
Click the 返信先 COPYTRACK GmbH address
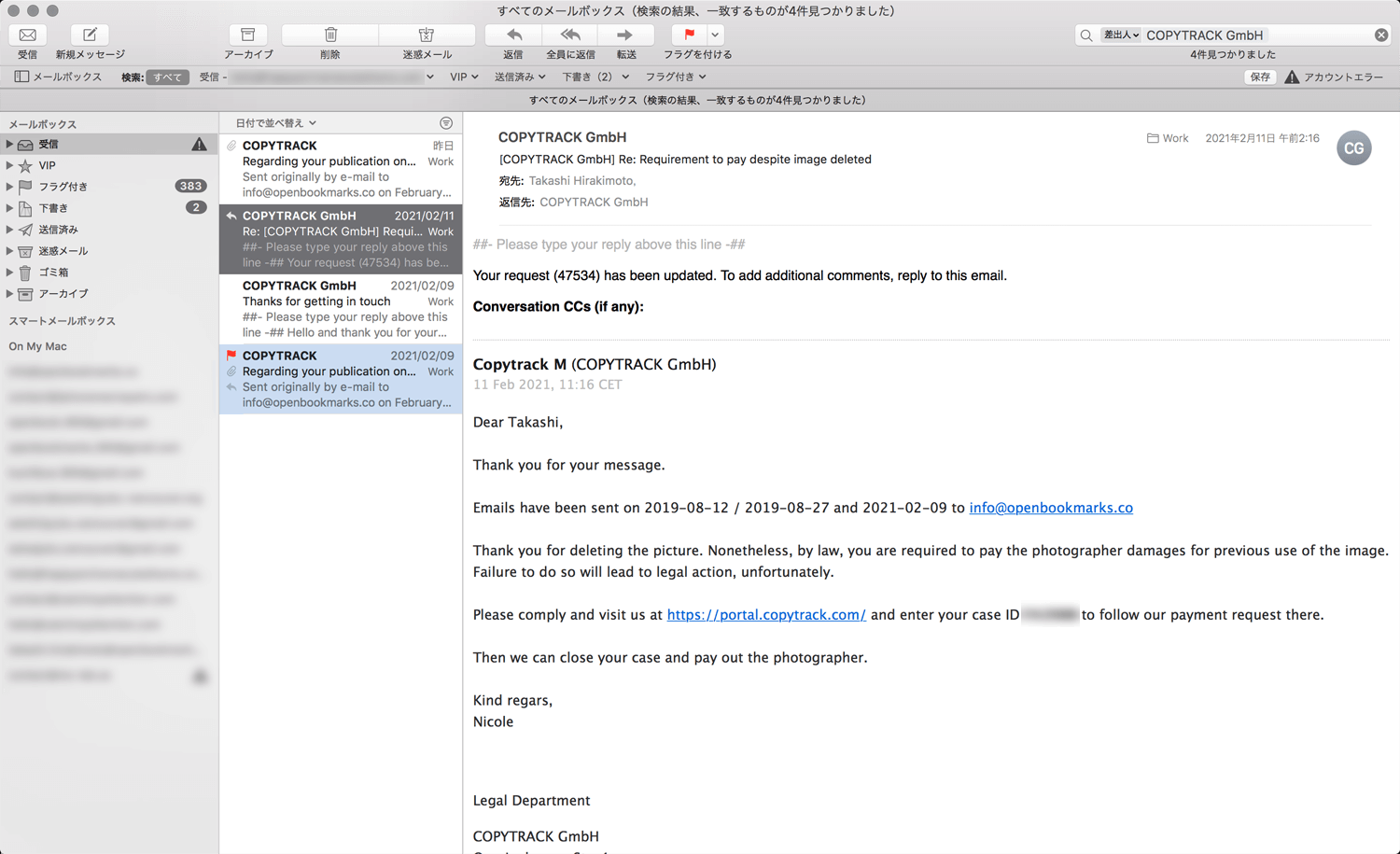point(594,203)
